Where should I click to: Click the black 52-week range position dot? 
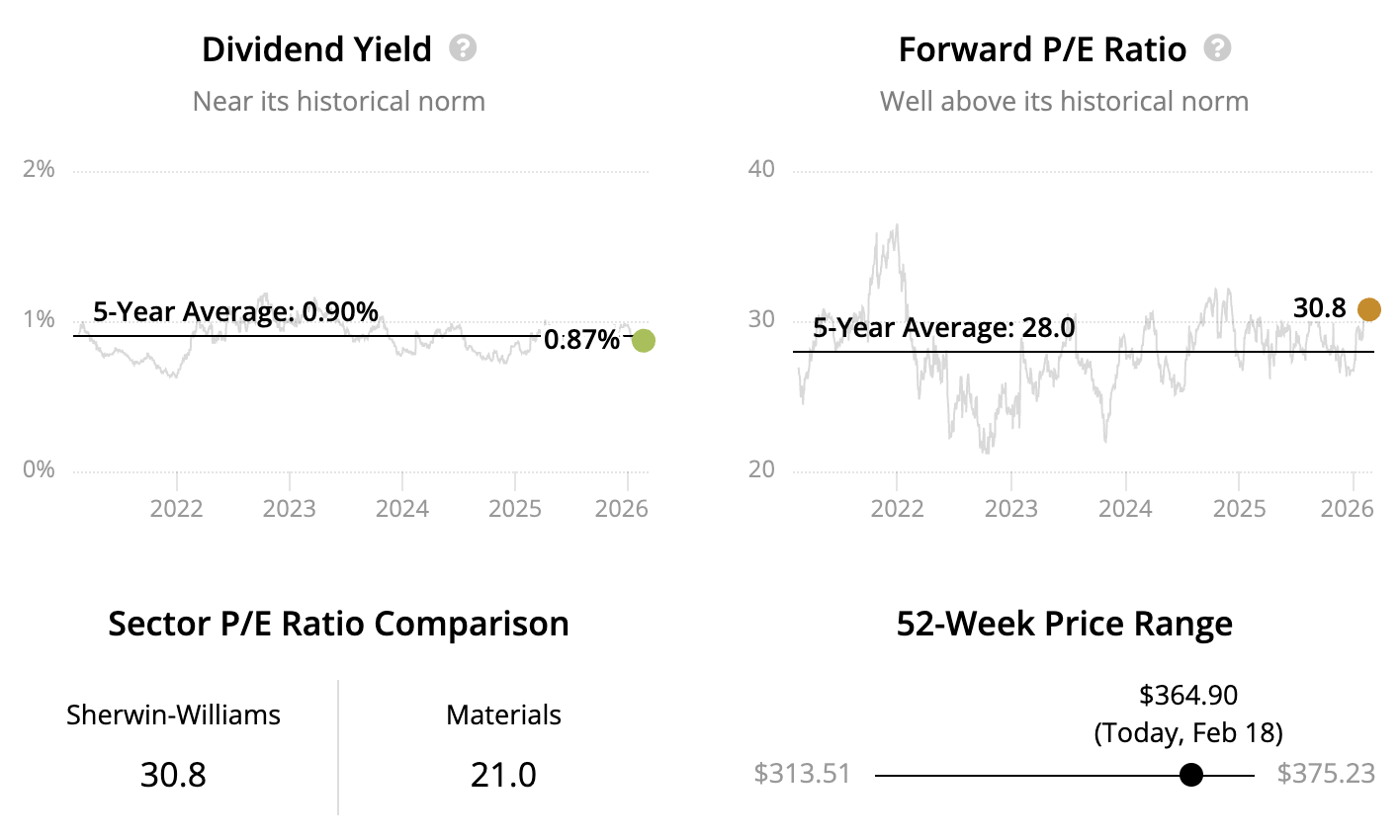pyautogui.click(x=1191, y=775)
